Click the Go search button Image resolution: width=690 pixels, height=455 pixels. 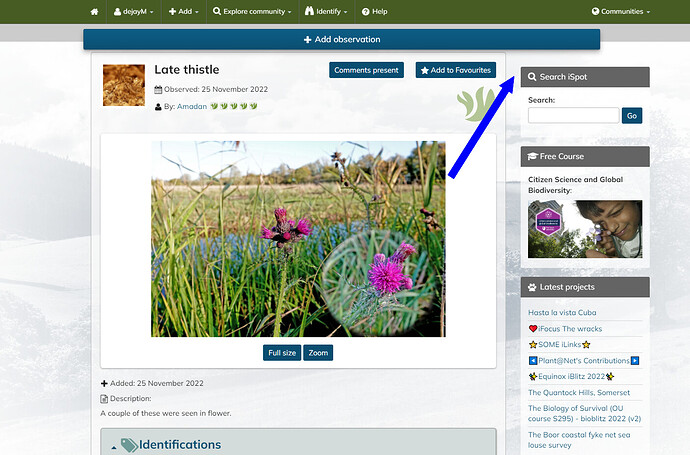tap(632, 116)
